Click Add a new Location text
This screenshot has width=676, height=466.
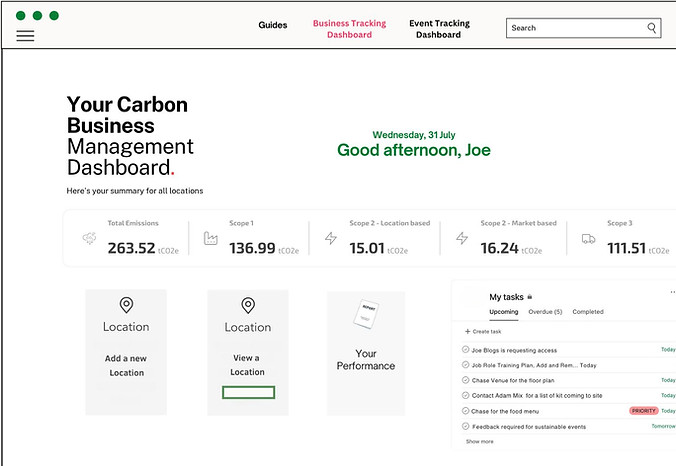pyautogui.click(x=126, y=365)
